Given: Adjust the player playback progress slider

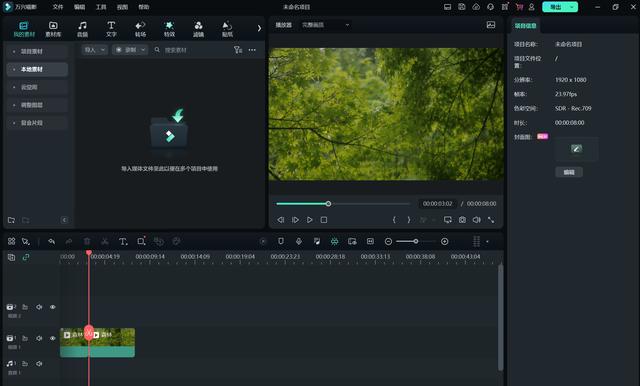Looking at the screenshot, I should pos(343,204).
